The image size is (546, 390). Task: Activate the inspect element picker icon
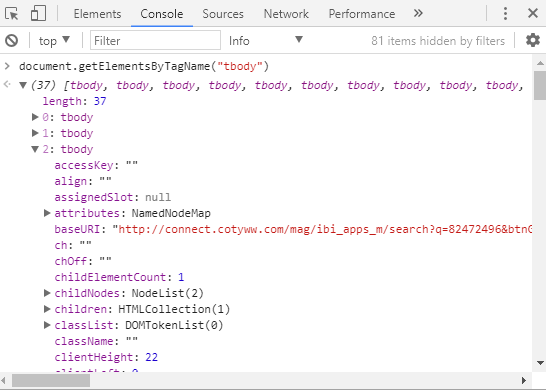point(11,14)
